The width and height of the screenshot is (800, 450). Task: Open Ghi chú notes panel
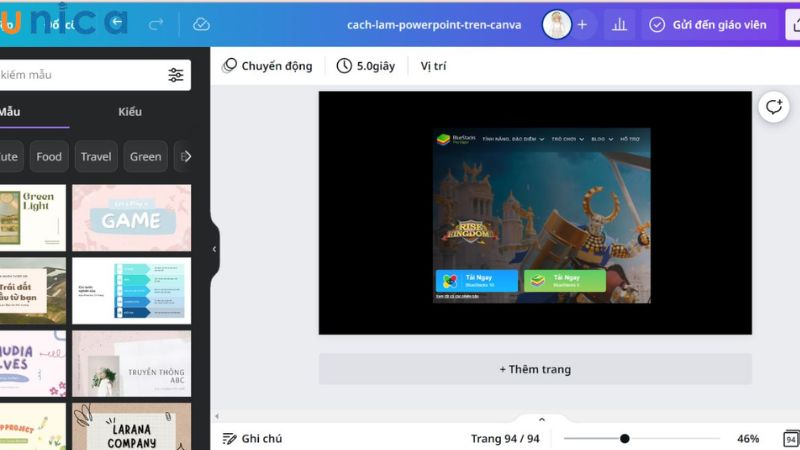pos(253,439)
